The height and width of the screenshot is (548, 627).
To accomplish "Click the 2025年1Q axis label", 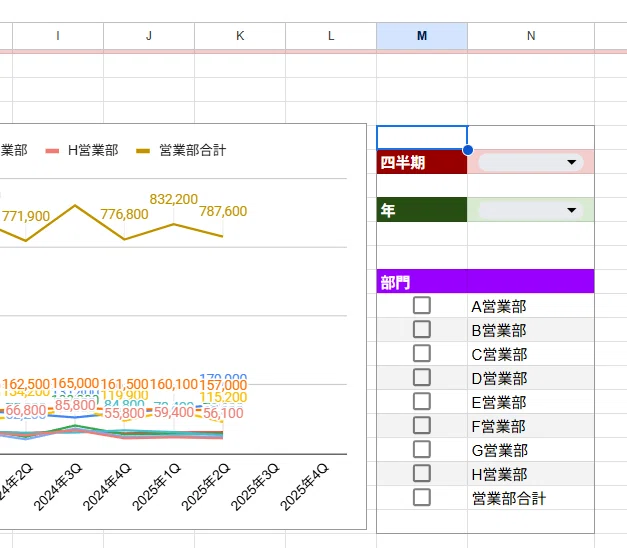I will point(157,487).
